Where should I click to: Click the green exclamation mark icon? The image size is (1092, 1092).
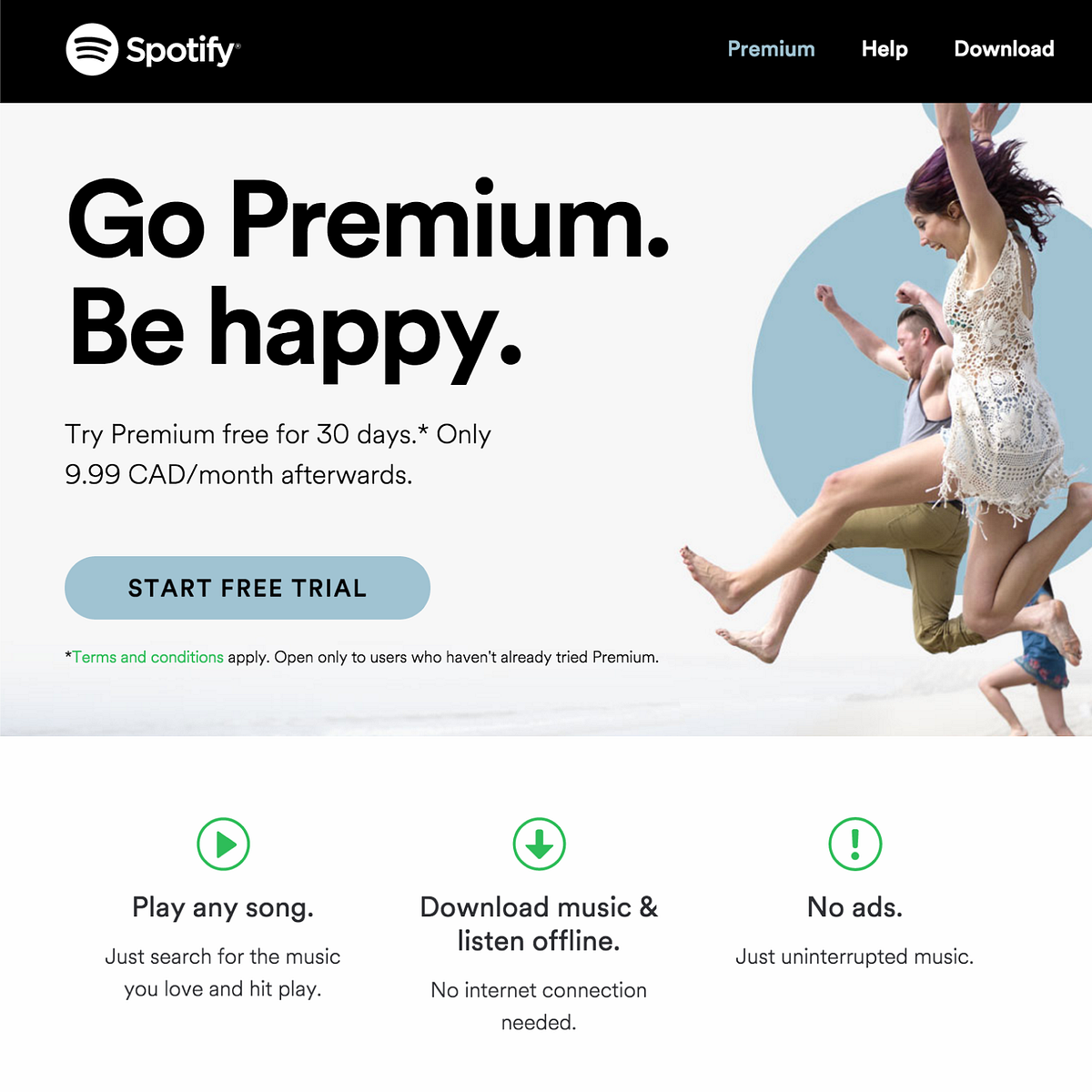(x=855, y=844)
